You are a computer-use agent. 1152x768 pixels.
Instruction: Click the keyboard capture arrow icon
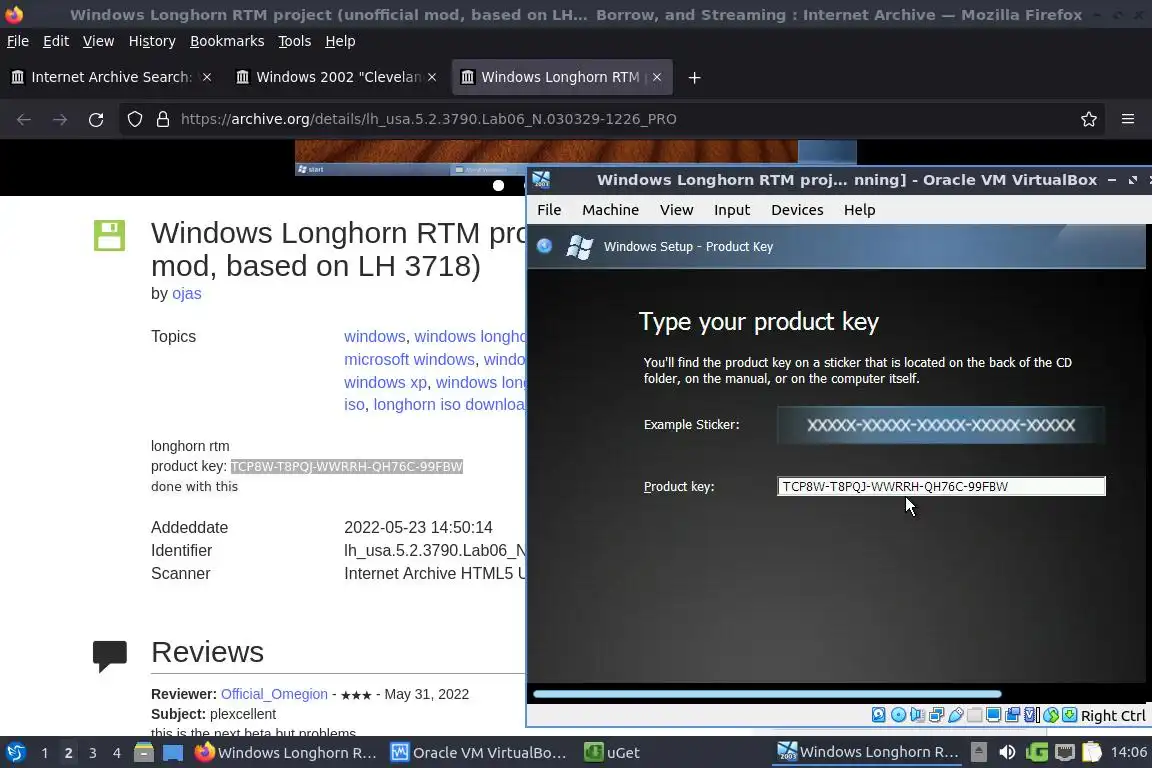[1070, 715]
